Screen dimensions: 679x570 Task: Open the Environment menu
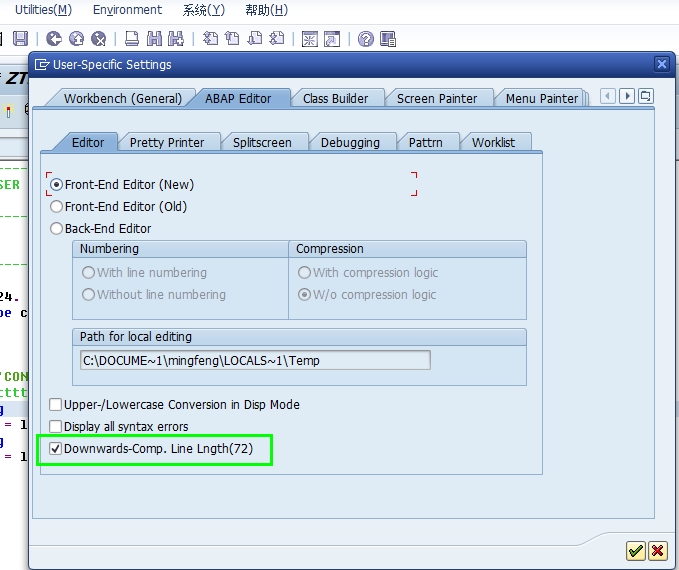[x=127, y=10]
